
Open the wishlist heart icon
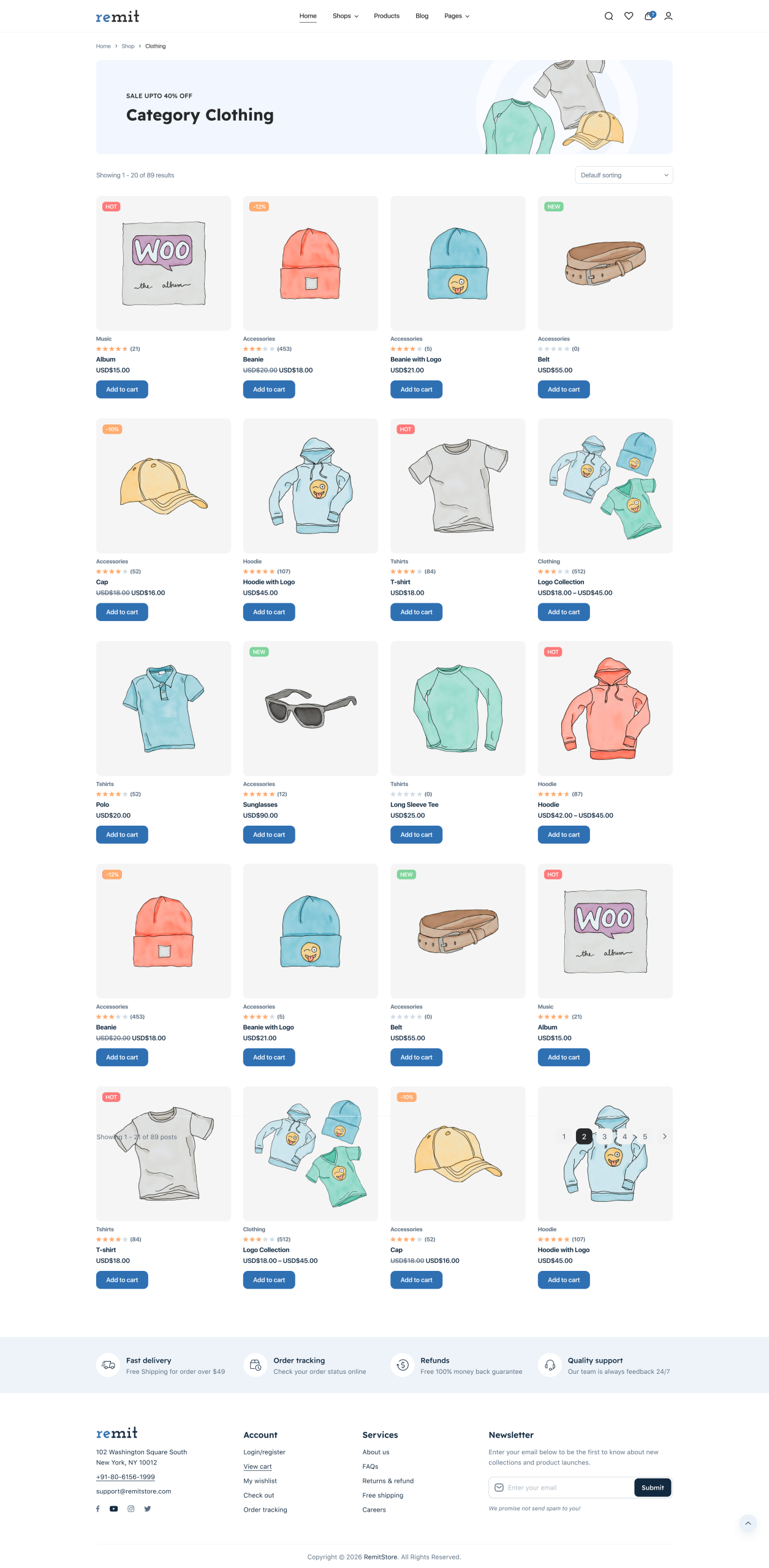tap(629, 16)
